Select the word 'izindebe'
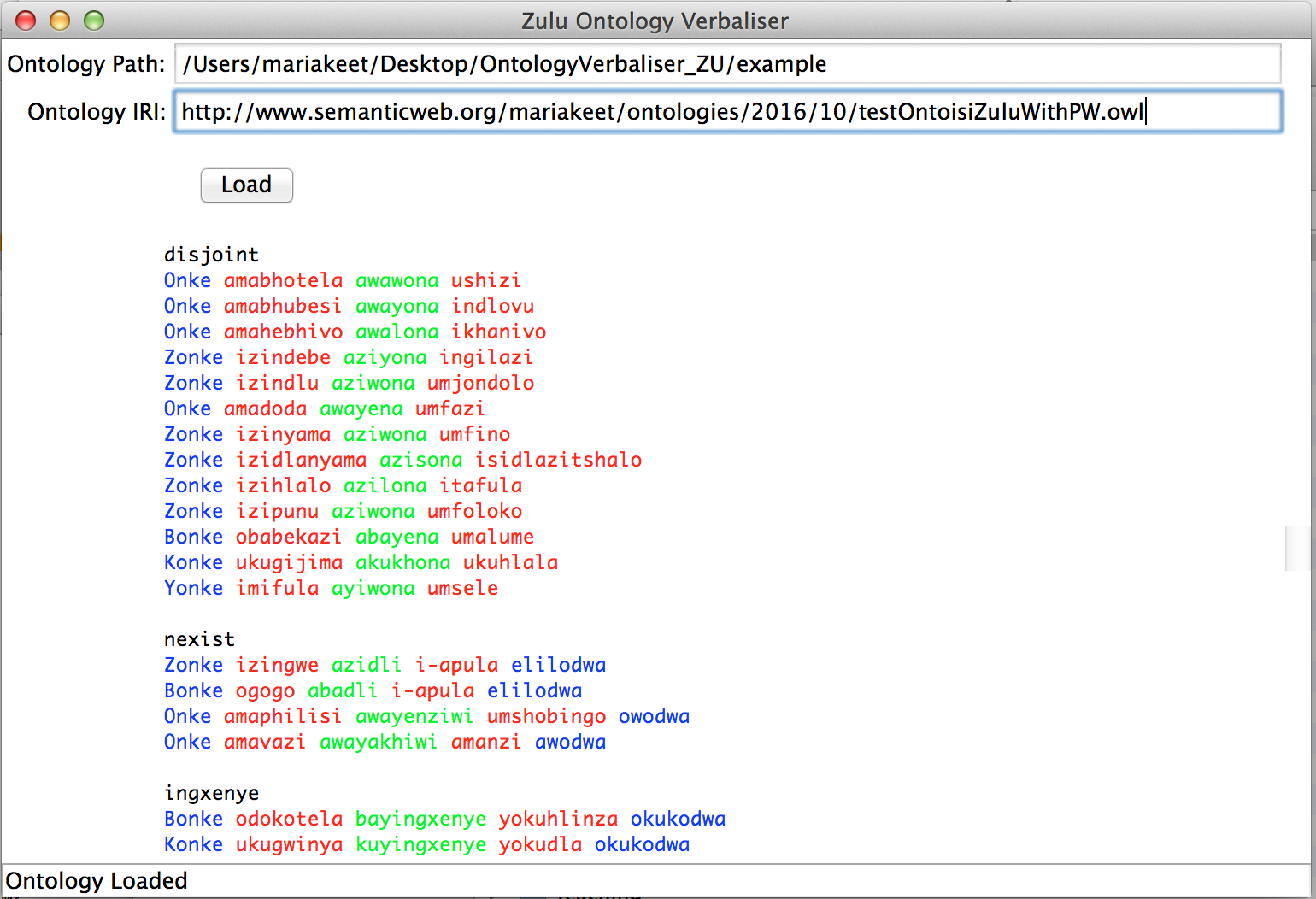The image size is (1316, 899). tap(283, 357)
